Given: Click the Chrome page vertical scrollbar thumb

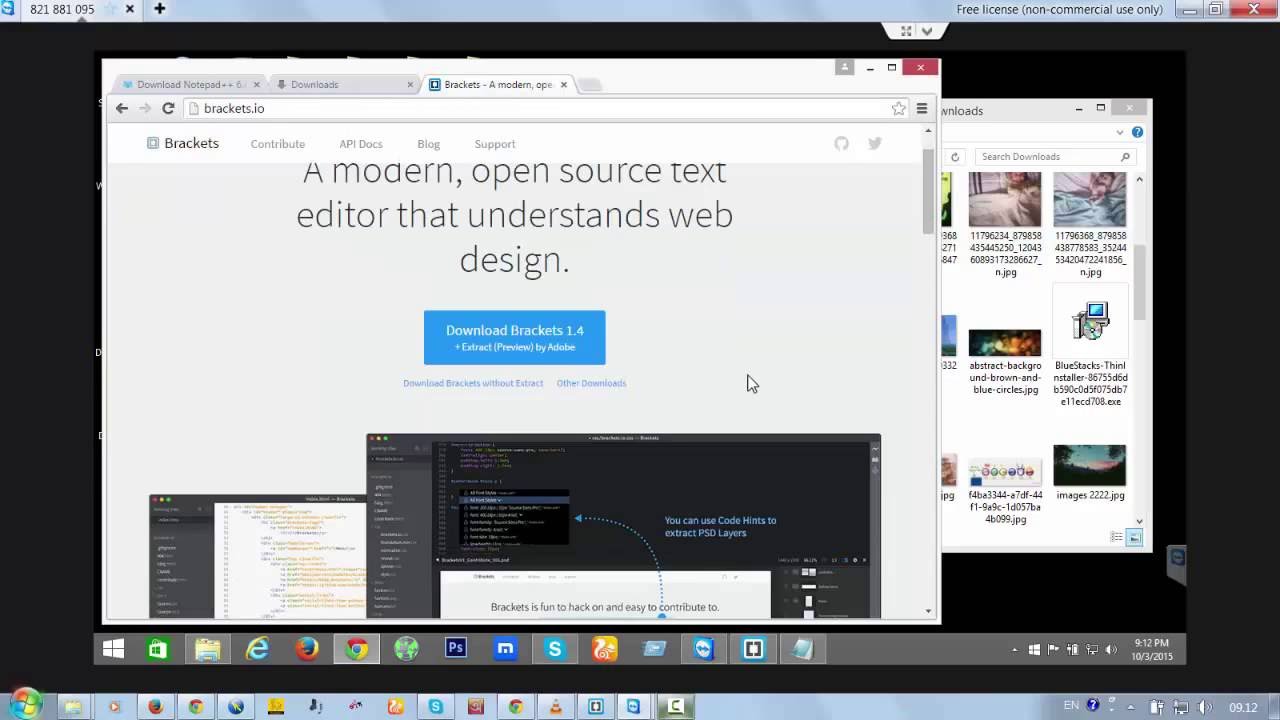Looking at the screenshot, I should (x=928, y=190).
